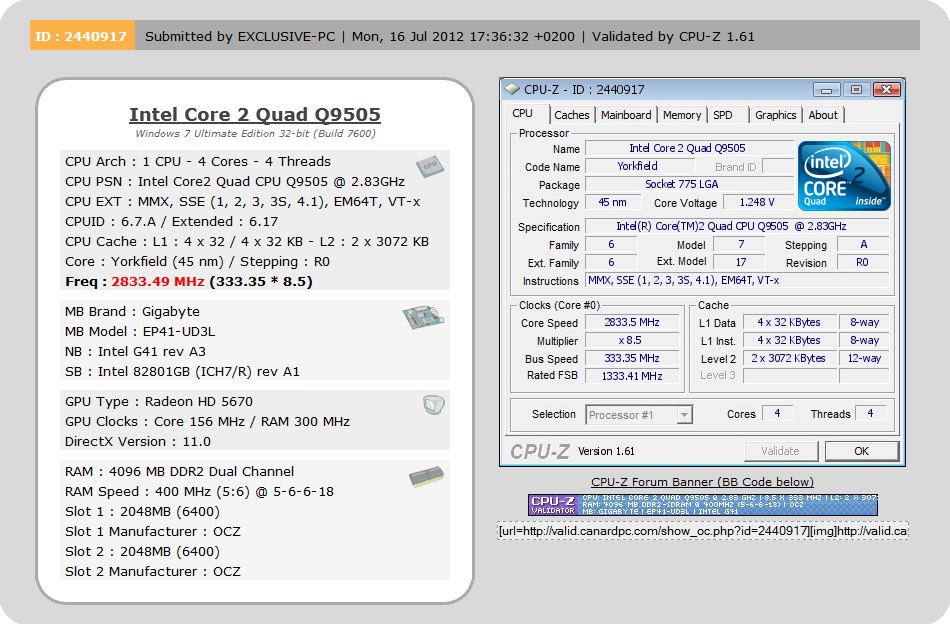Click the CPU PSN line text
This screenshot has height=624, width=950.
click(x=235, y=181)
